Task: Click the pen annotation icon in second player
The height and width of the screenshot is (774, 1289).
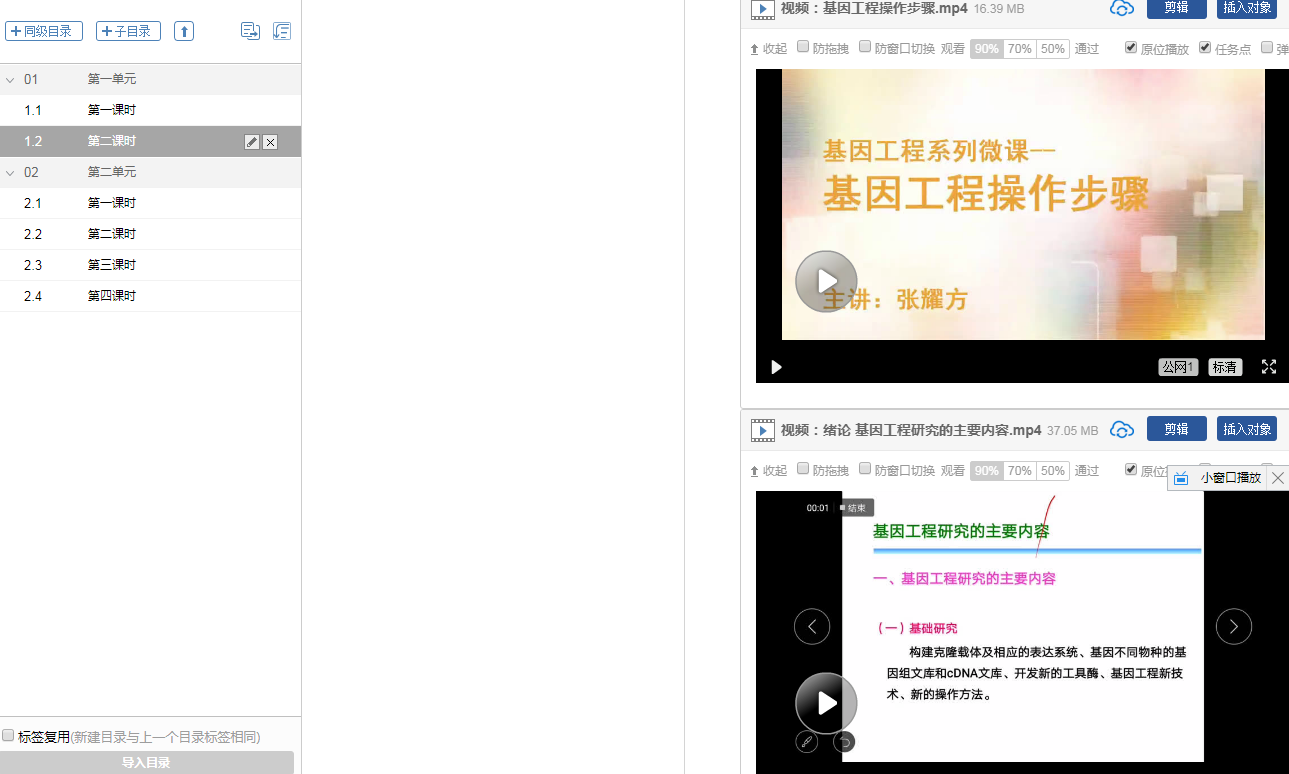Action: 806,742
